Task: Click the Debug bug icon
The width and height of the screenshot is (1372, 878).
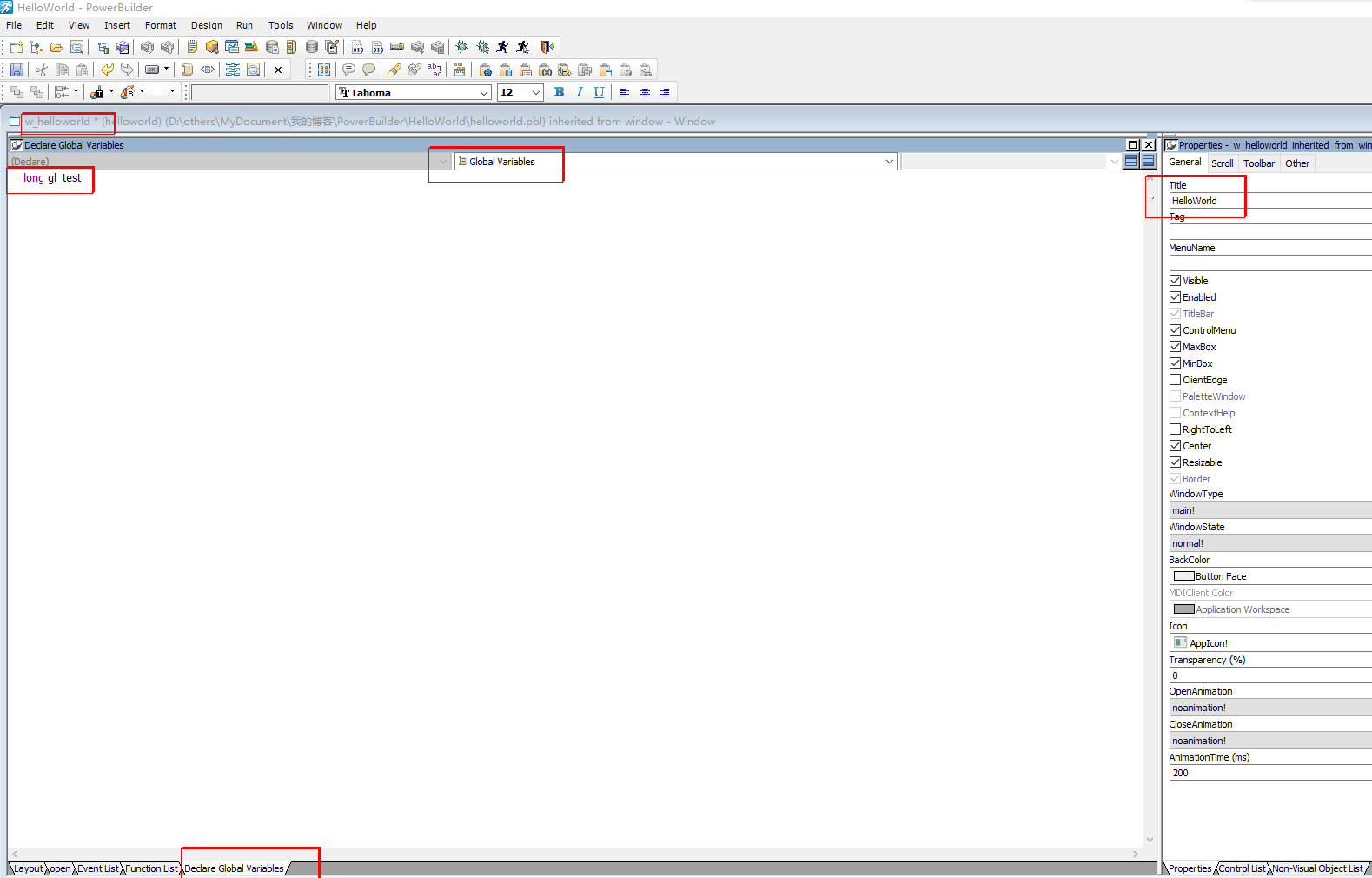Action: click(x=462, y=47)
